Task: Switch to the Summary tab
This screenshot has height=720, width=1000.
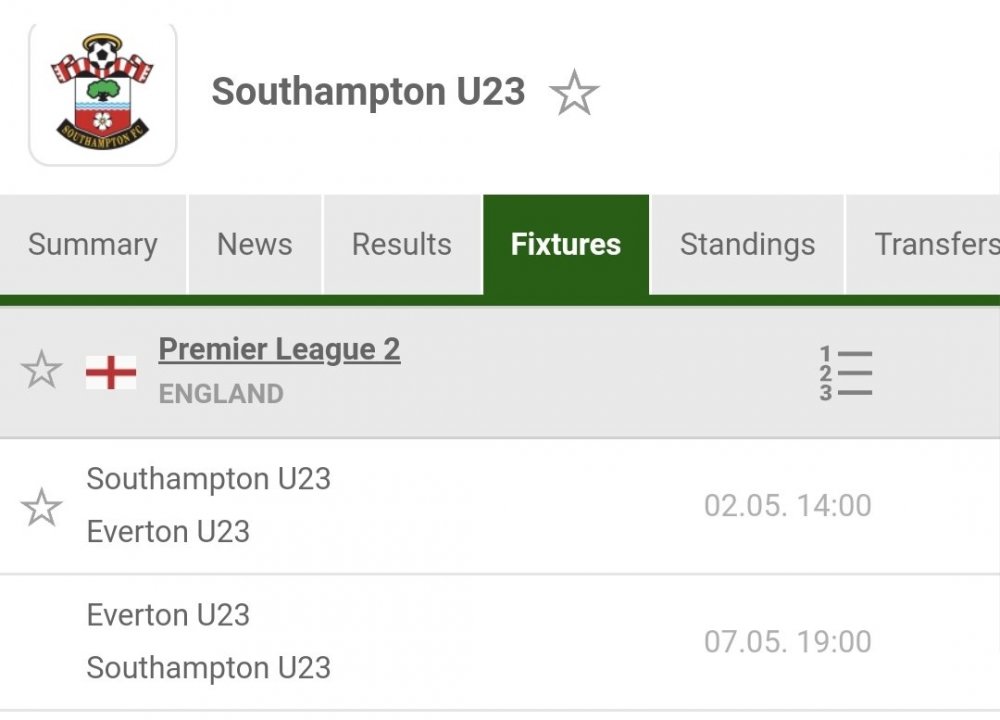Action: point(93,245)
